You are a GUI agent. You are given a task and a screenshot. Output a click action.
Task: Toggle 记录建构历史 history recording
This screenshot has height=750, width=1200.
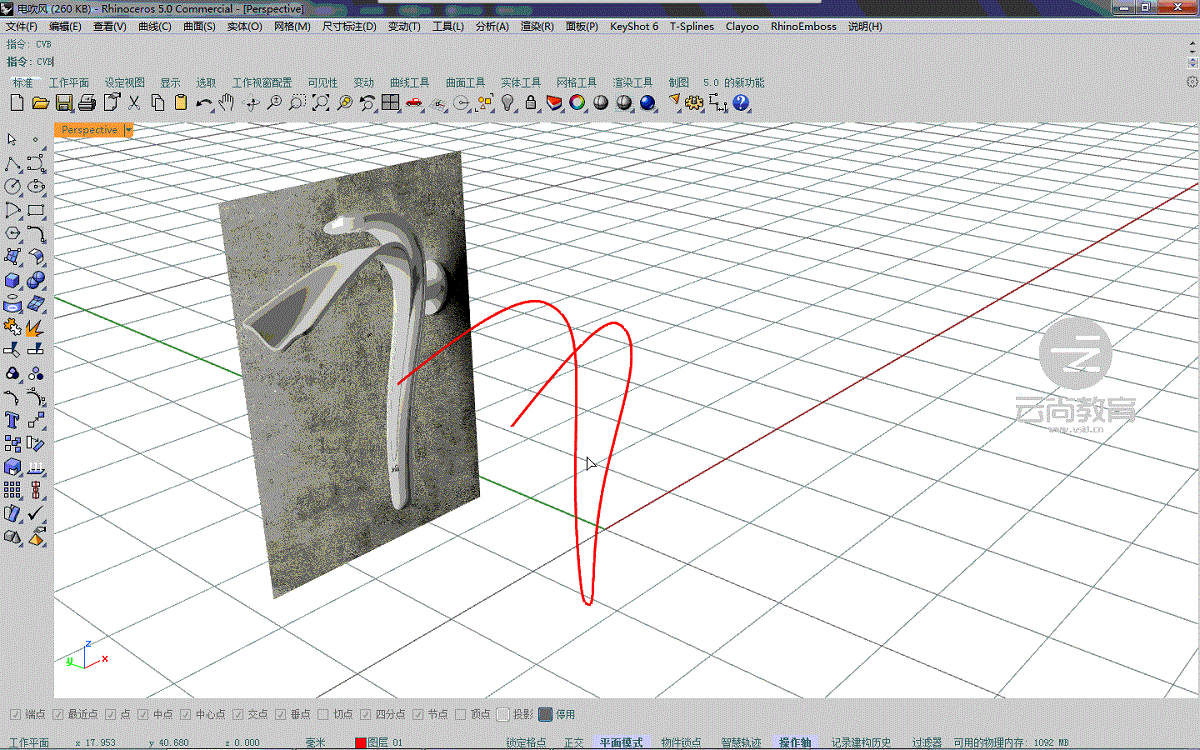point(861,742)
